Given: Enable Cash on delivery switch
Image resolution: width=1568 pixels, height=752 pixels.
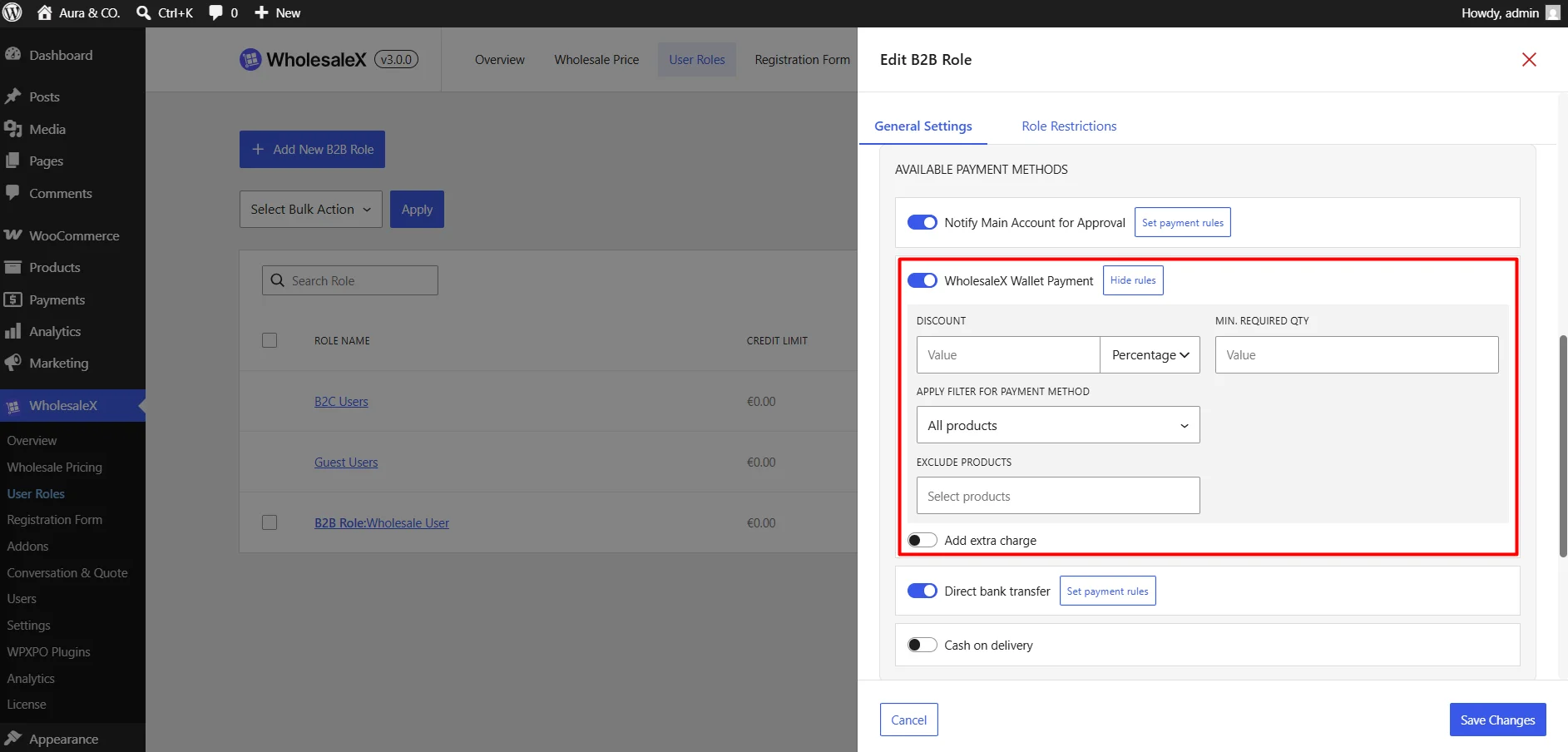Looking at the screenshot, I should tap(922, 645).
